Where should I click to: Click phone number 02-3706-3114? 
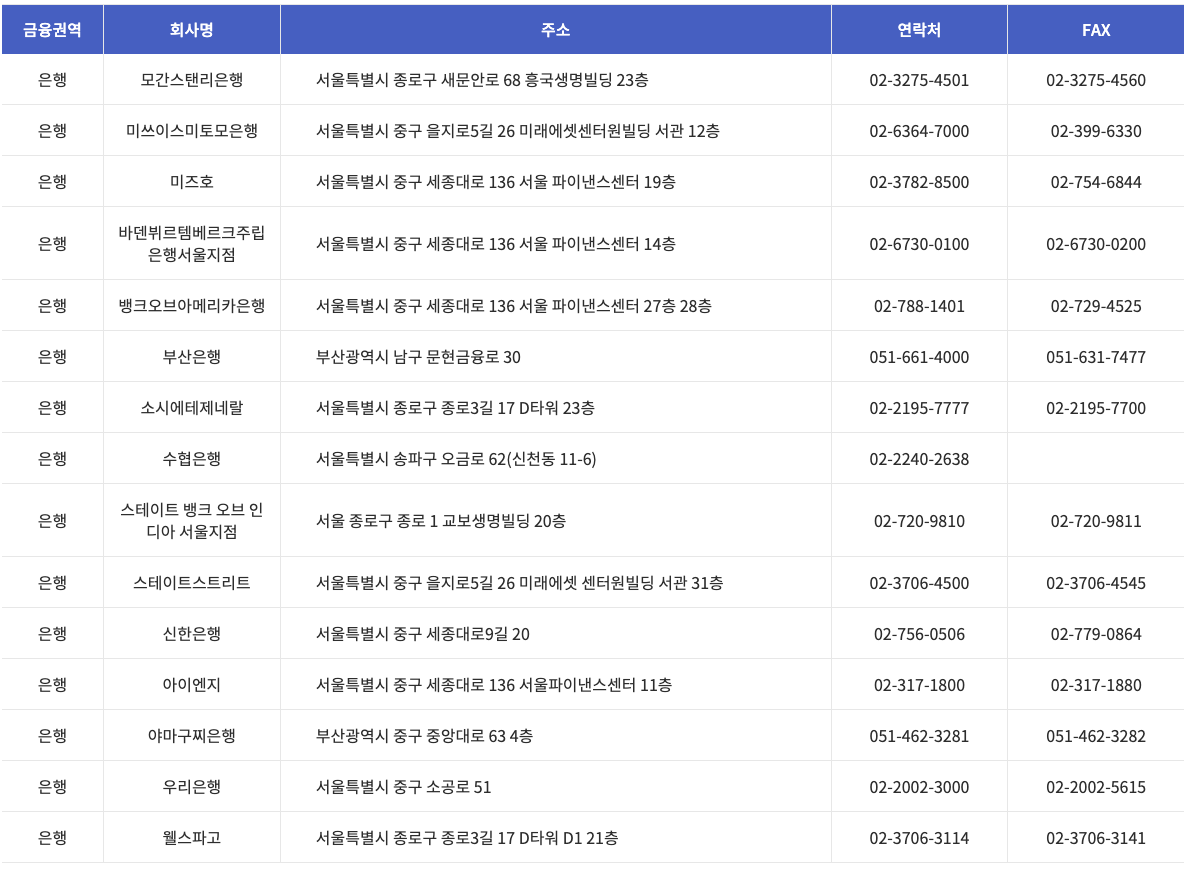pyautogui.click(x=919, y=837)
